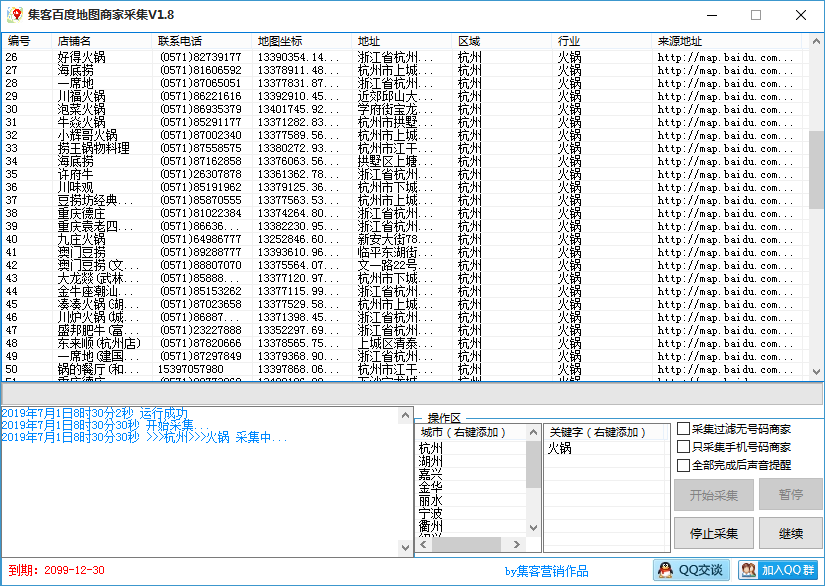Select shop name 川味观
Viewport: 825px width, 586px height.
pyautogui.click(x=75, y=187)
